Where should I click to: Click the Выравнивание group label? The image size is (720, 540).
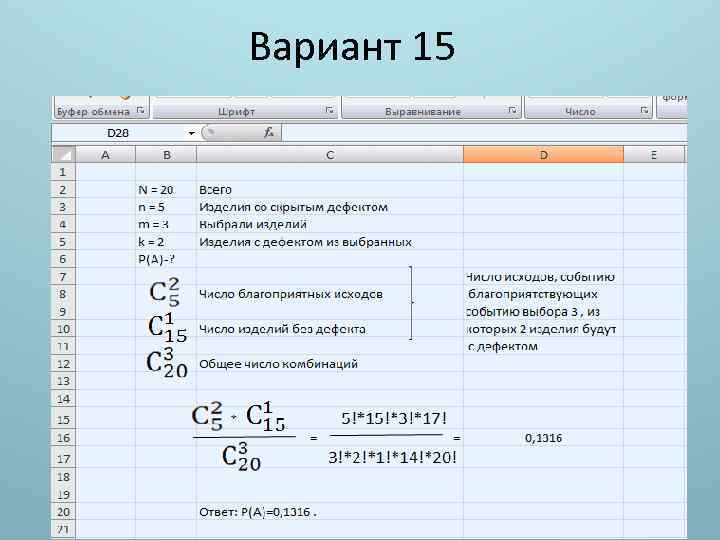point(423,112)
